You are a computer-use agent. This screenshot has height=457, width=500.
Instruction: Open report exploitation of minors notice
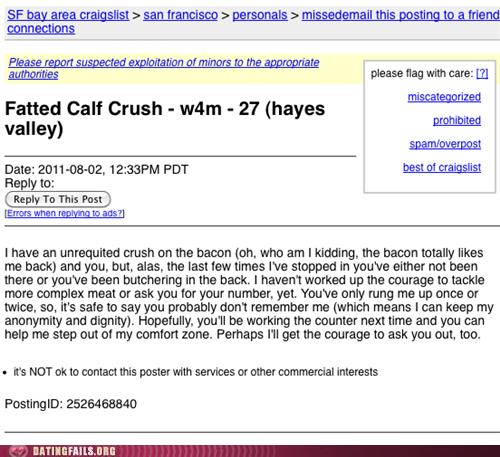[164, 68]
